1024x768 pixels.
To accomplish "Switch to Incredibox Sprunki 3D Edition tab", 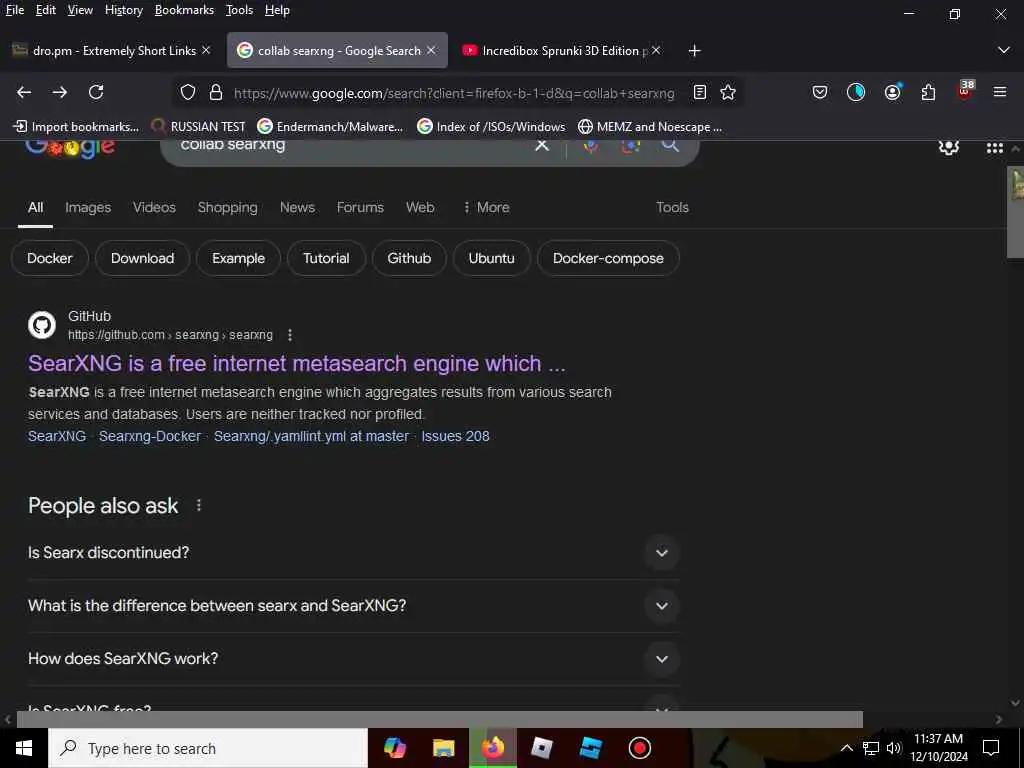I will tap(560, 50).
